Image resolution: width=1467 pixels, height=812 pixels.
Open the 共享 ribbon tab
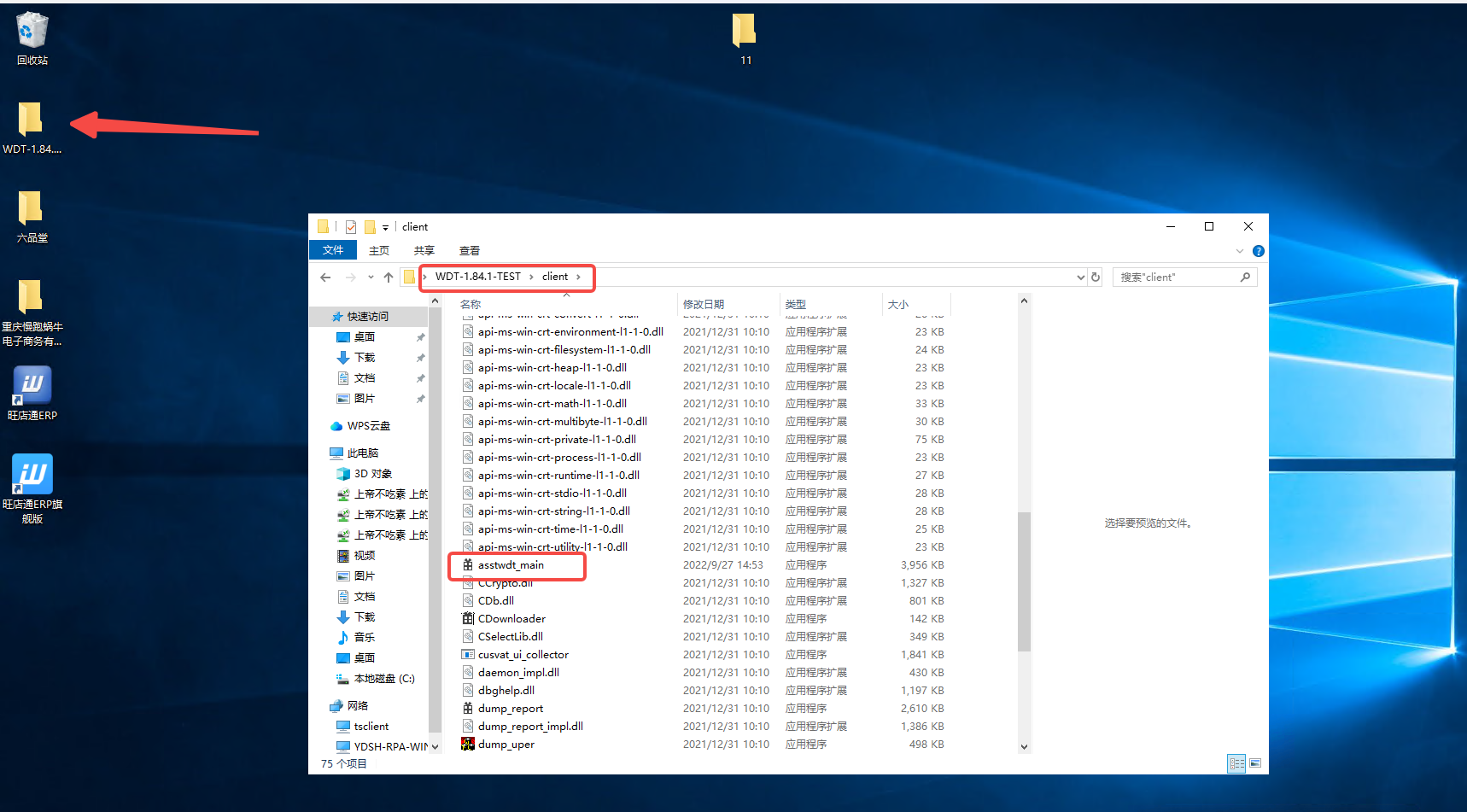(424, 250)
